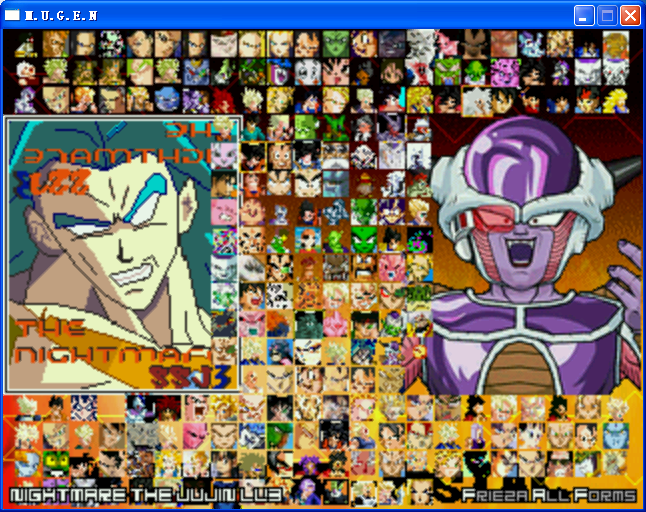Viewport: 646px width, 512px height.
Task: Choose green-haired fighter on green tile in bottom roster
Action: click(279, 436)
